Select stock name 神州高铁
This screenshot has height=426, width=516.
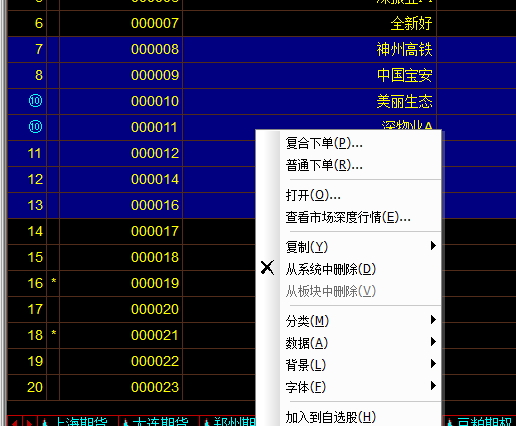tap(404, 50)
